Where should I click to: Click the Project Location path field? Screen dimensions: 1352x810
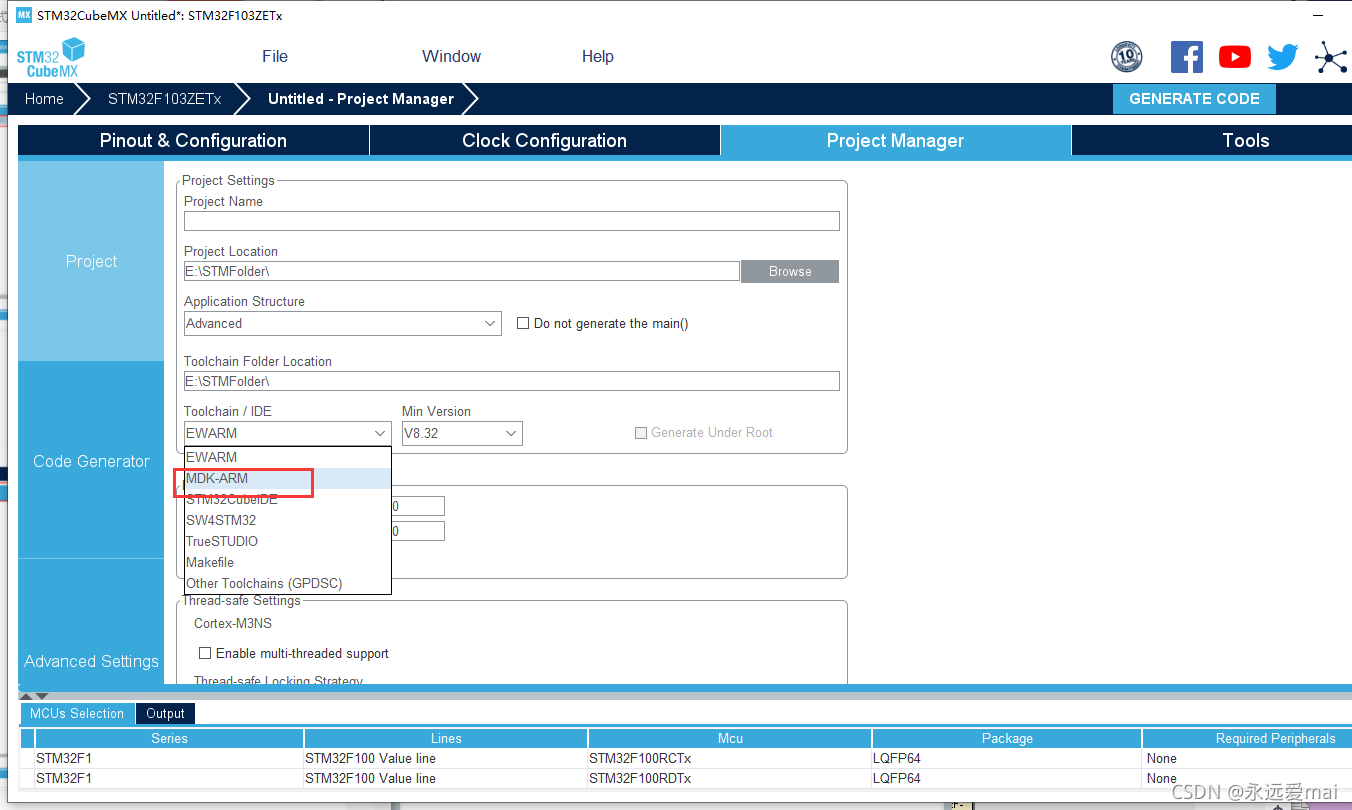click(462, 271)
